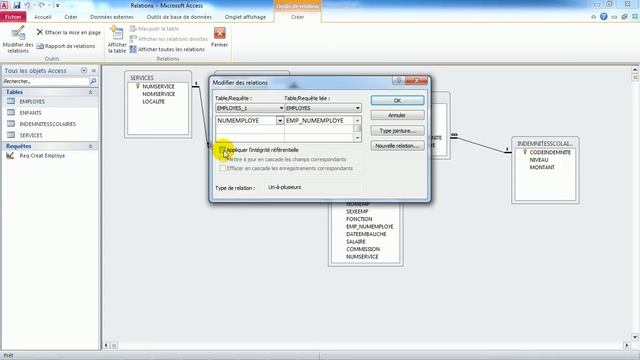Click OK in the relations dialog
This screenshot has height=360, width=640.
click(398, 100)
